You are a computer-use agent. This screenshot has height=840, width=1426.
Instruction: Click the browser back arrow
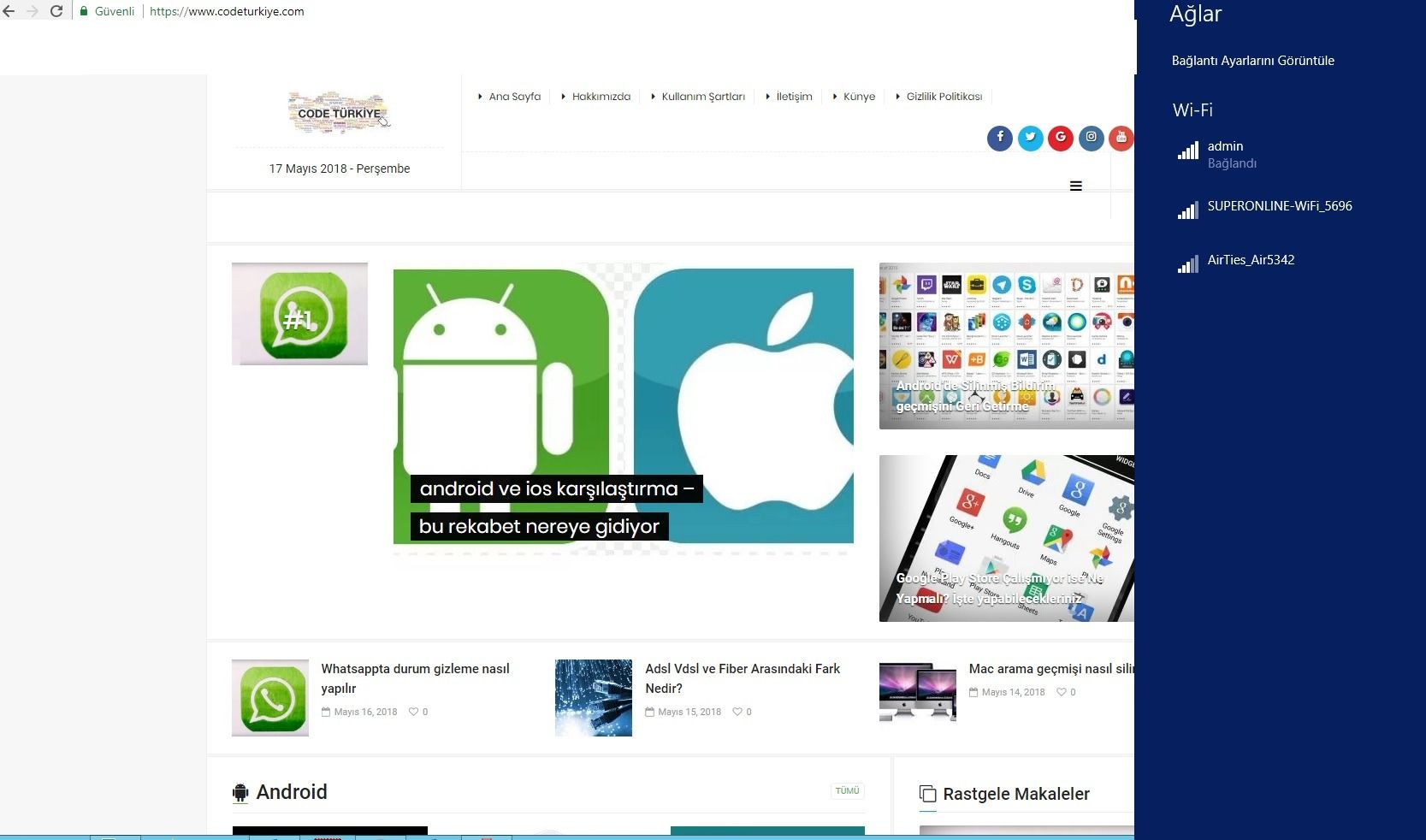click(9, 12)
